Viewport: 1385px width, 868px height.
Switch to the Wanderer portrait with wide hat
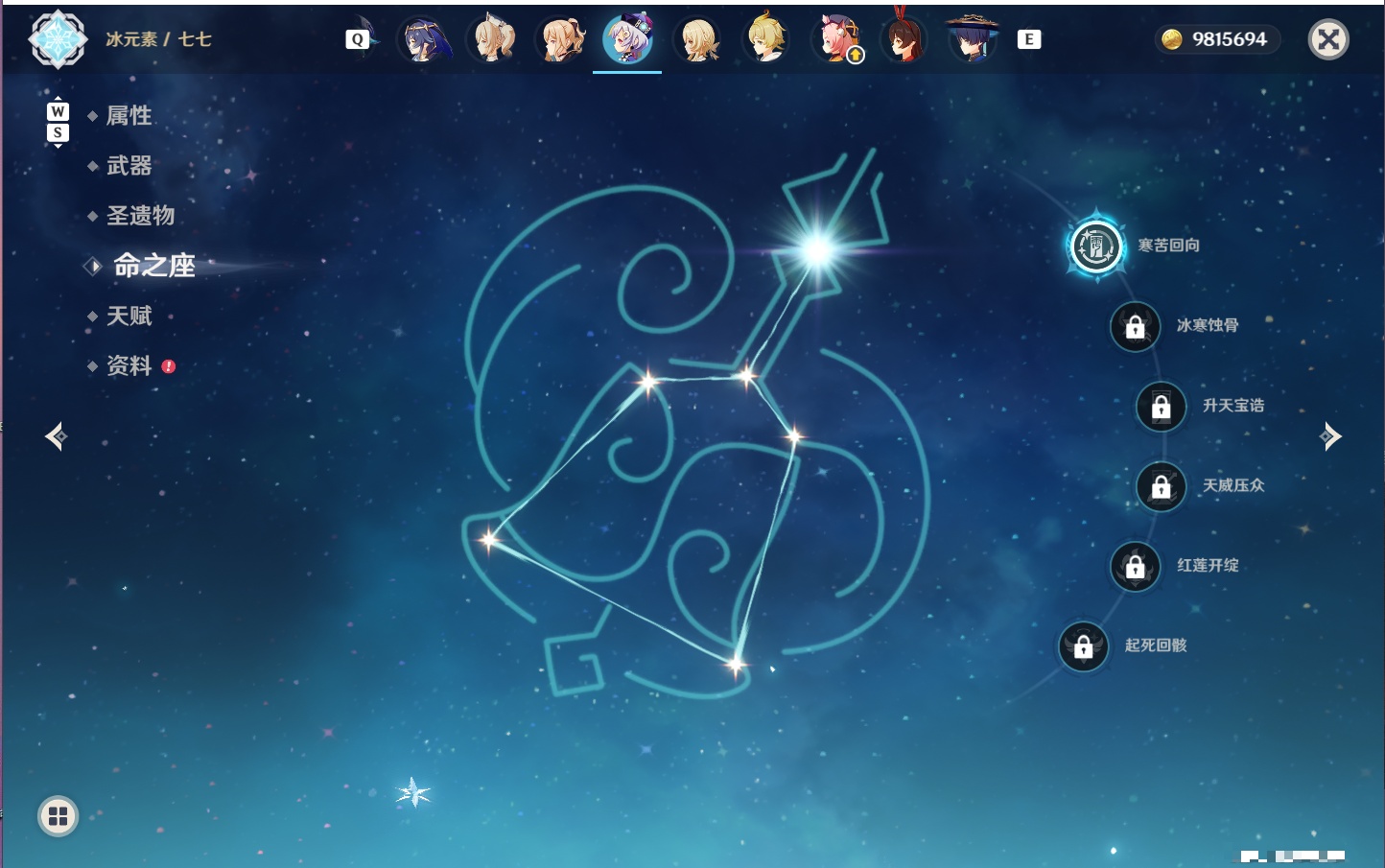click(x=973, y=40)
